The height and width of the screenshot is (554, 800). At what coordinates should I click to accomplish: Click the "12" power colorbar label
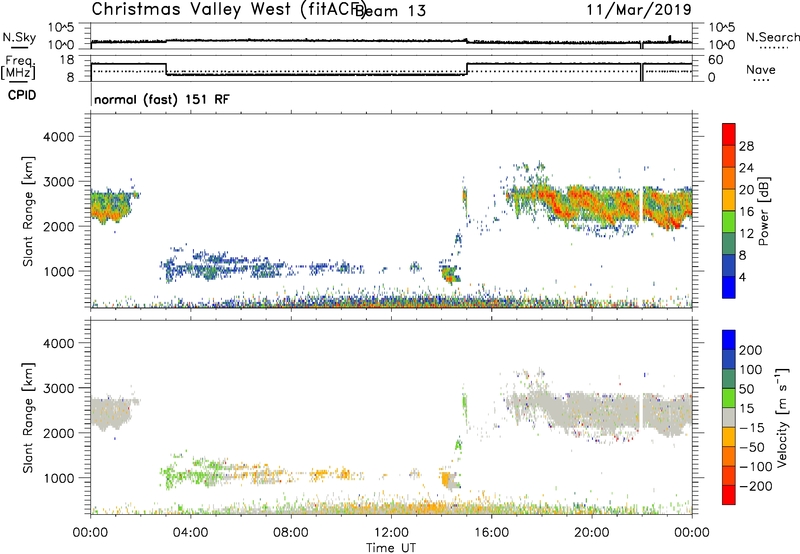pos(746,234)
